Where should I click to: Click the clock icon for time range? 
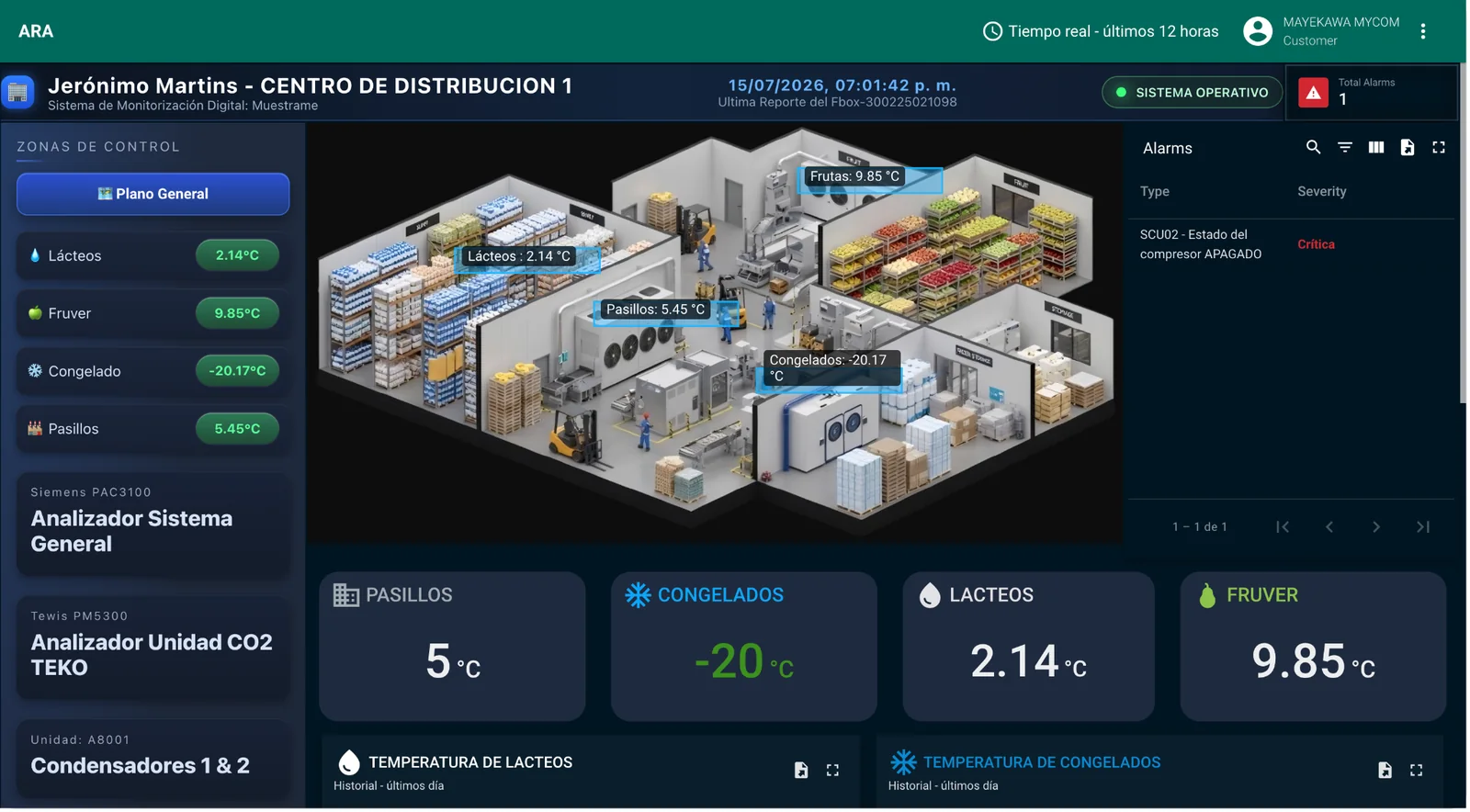coord(992,31)
